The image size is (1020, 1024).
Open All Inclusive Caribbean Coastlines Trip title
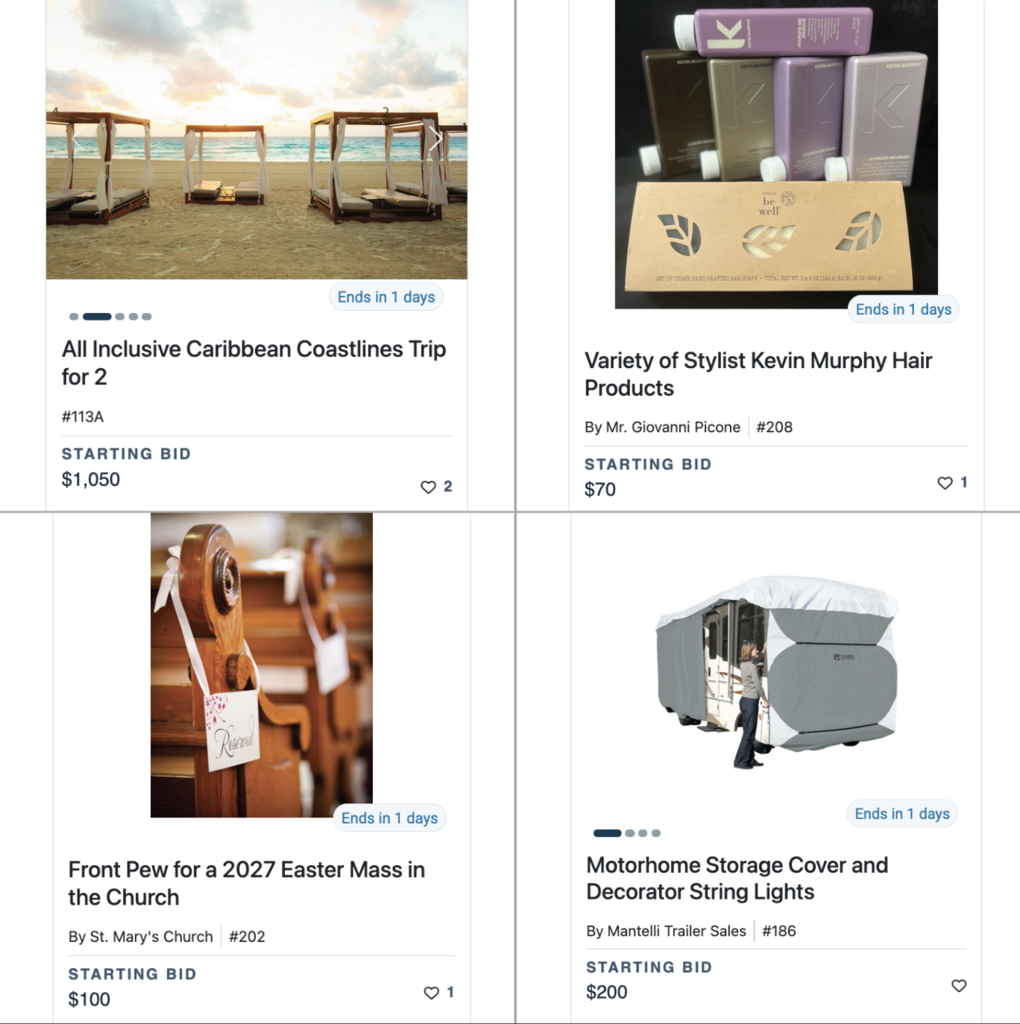click(x=254, y=362)
